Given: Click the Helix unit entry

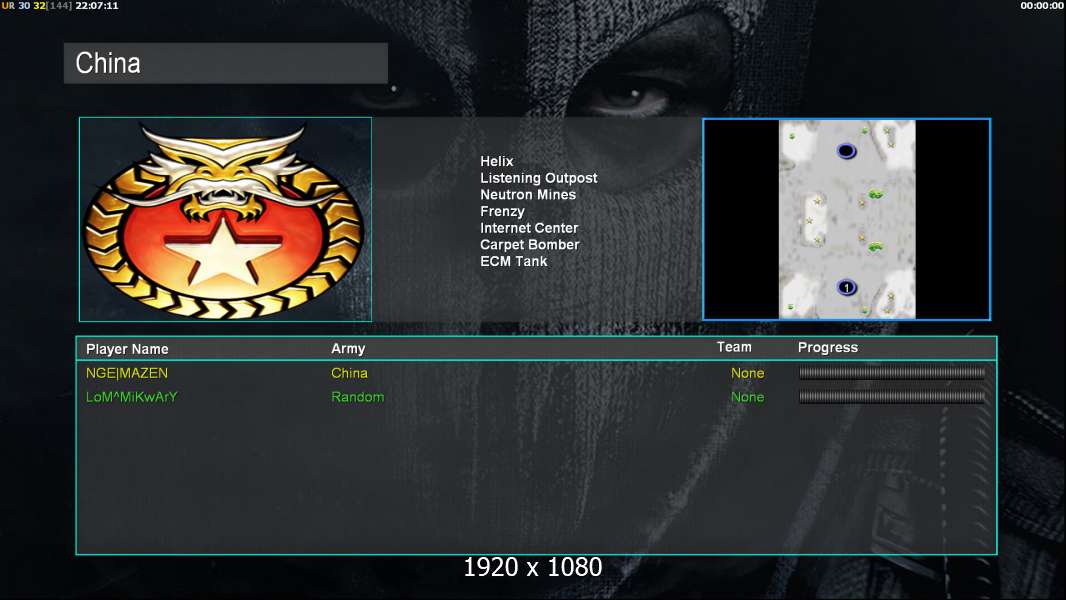Looking at the screenshot, I should click(x=496, y=161).
